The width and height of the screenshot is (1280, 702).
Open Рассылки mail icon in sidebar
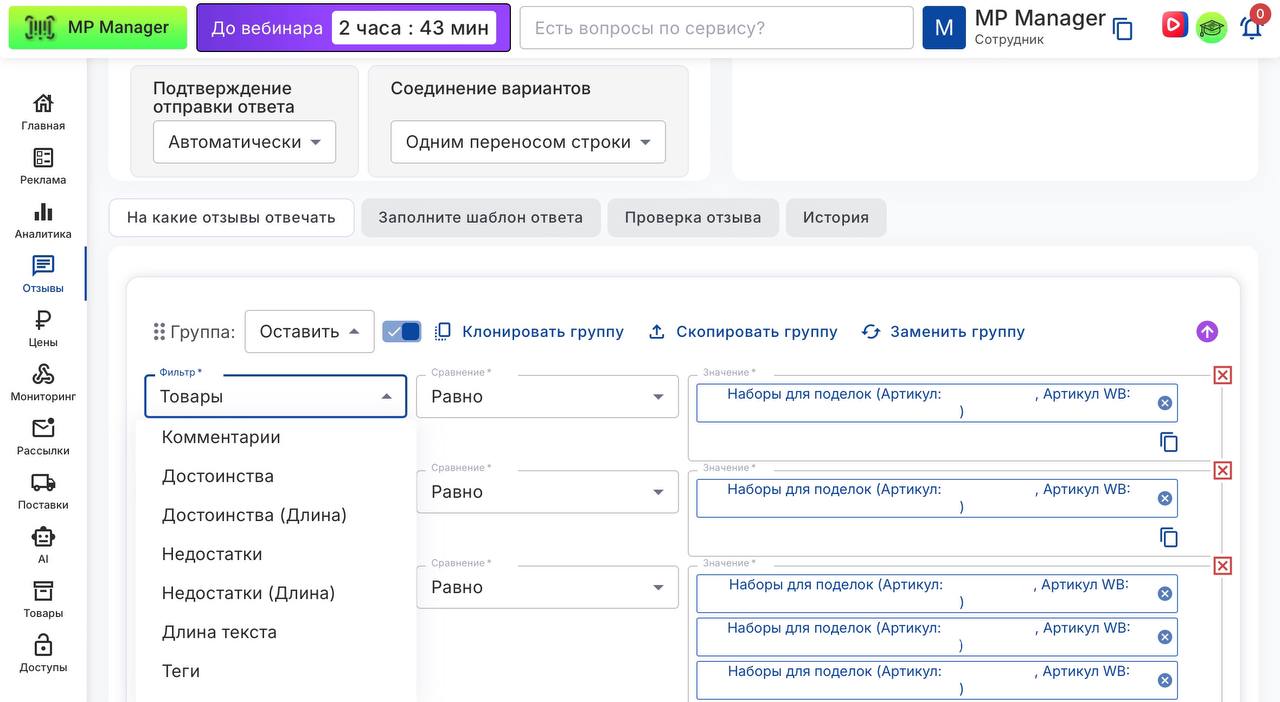[43, 436]
